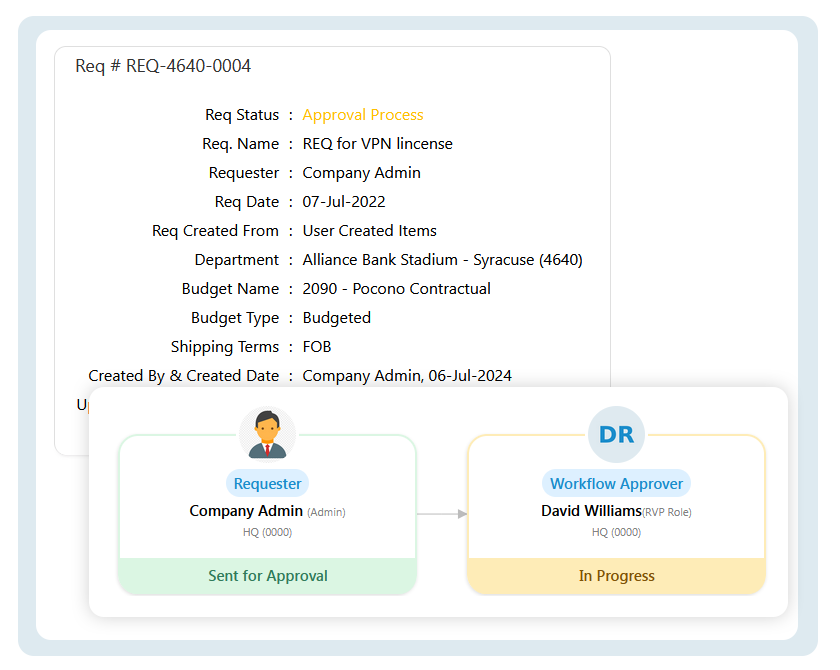The image size is (840, 670).
Task: Click the arrow connecting the two approval cards
Action: 442,513
